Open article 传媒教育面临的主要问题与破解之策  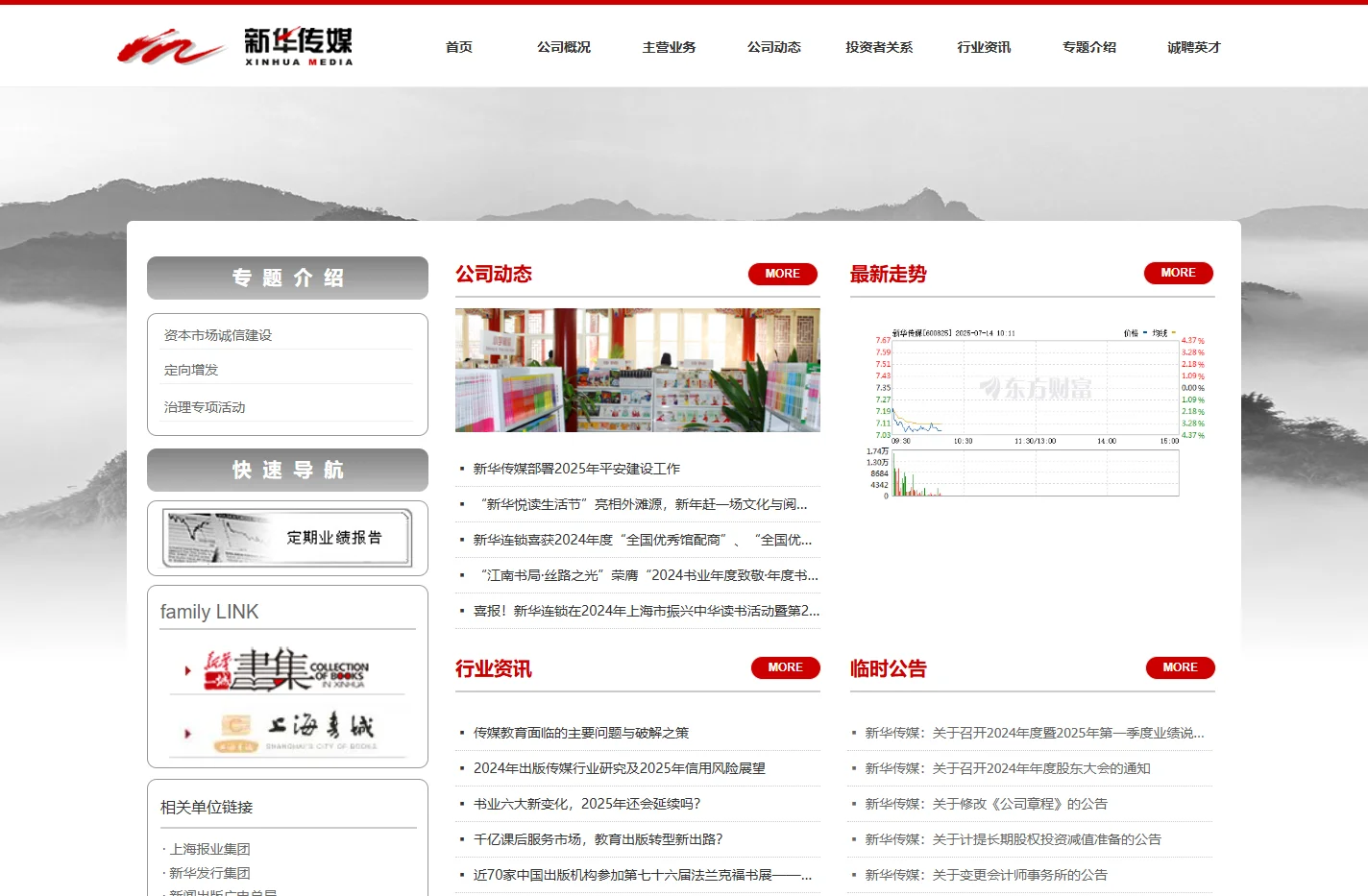(581, 733)
